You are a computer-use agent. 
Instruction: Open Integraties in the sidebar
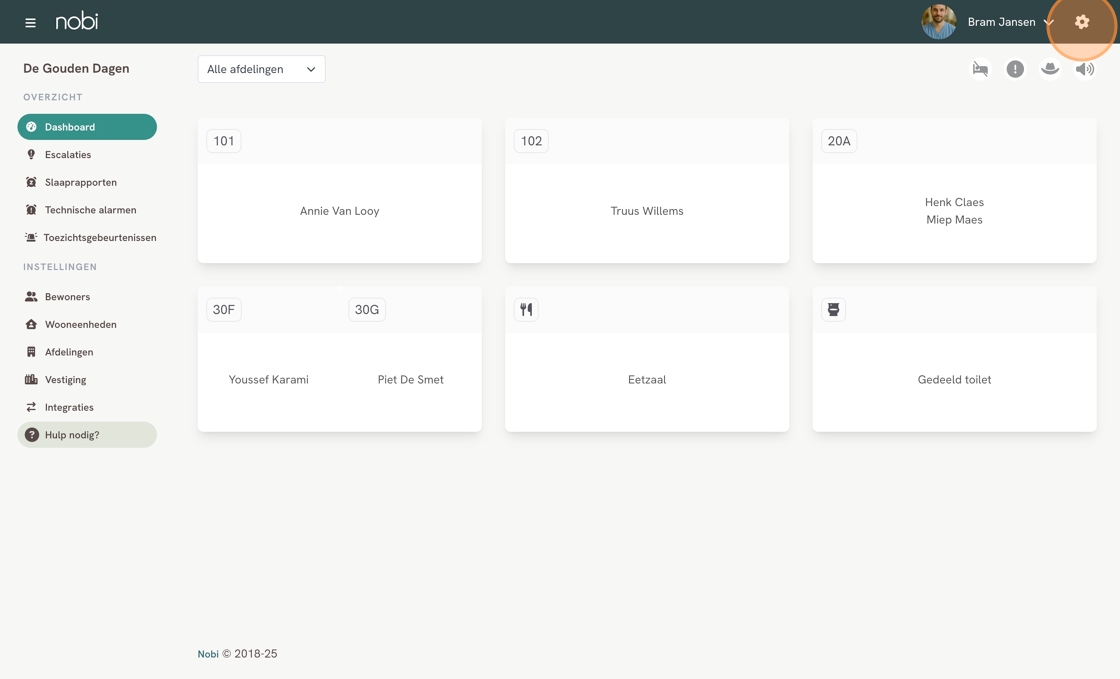[69, 408]
